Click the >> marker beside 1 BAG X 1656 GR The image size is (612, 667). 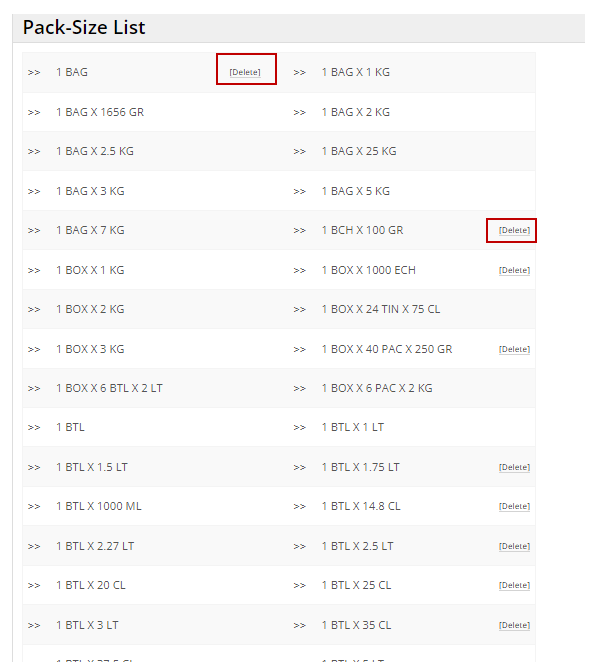pos(34,112)
